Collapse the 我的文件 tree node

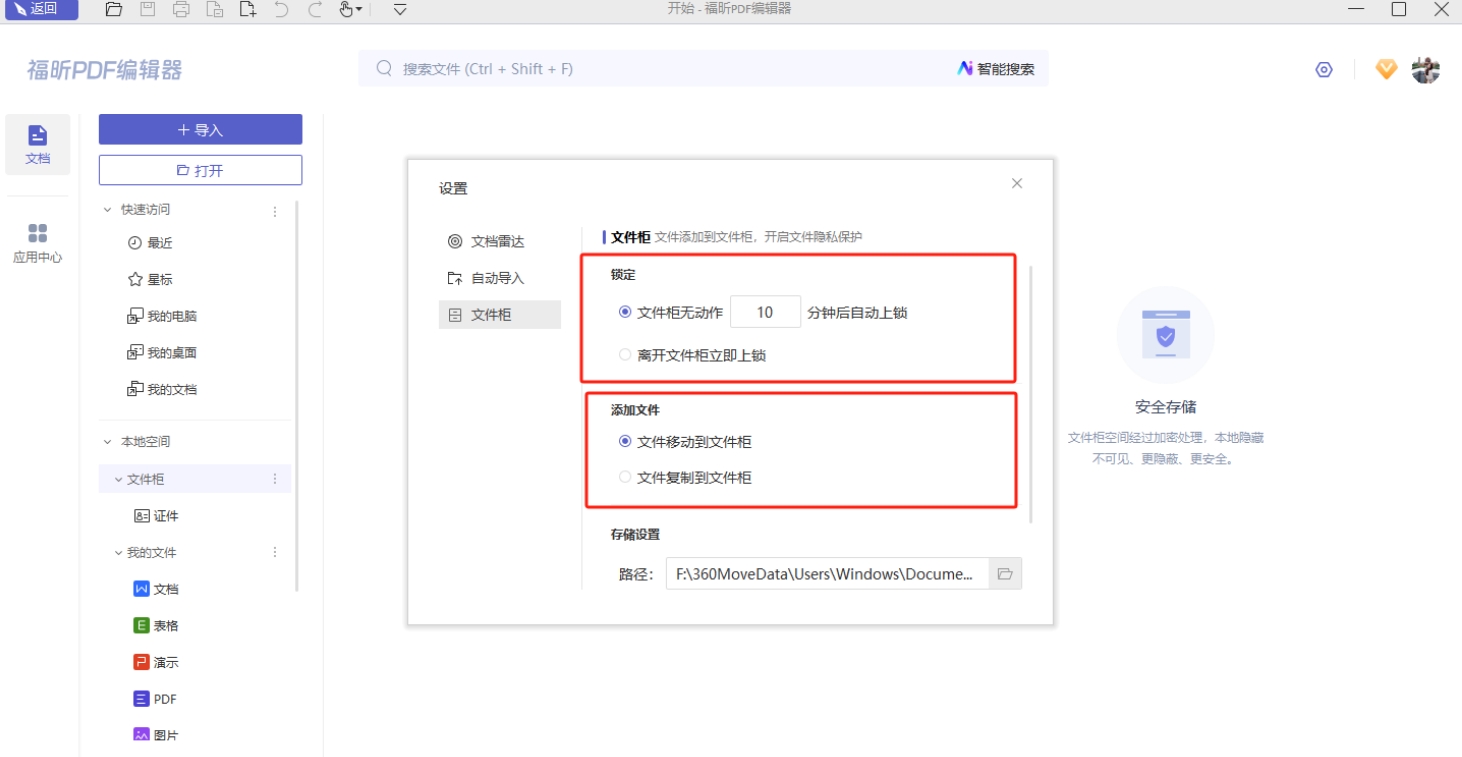118,553
